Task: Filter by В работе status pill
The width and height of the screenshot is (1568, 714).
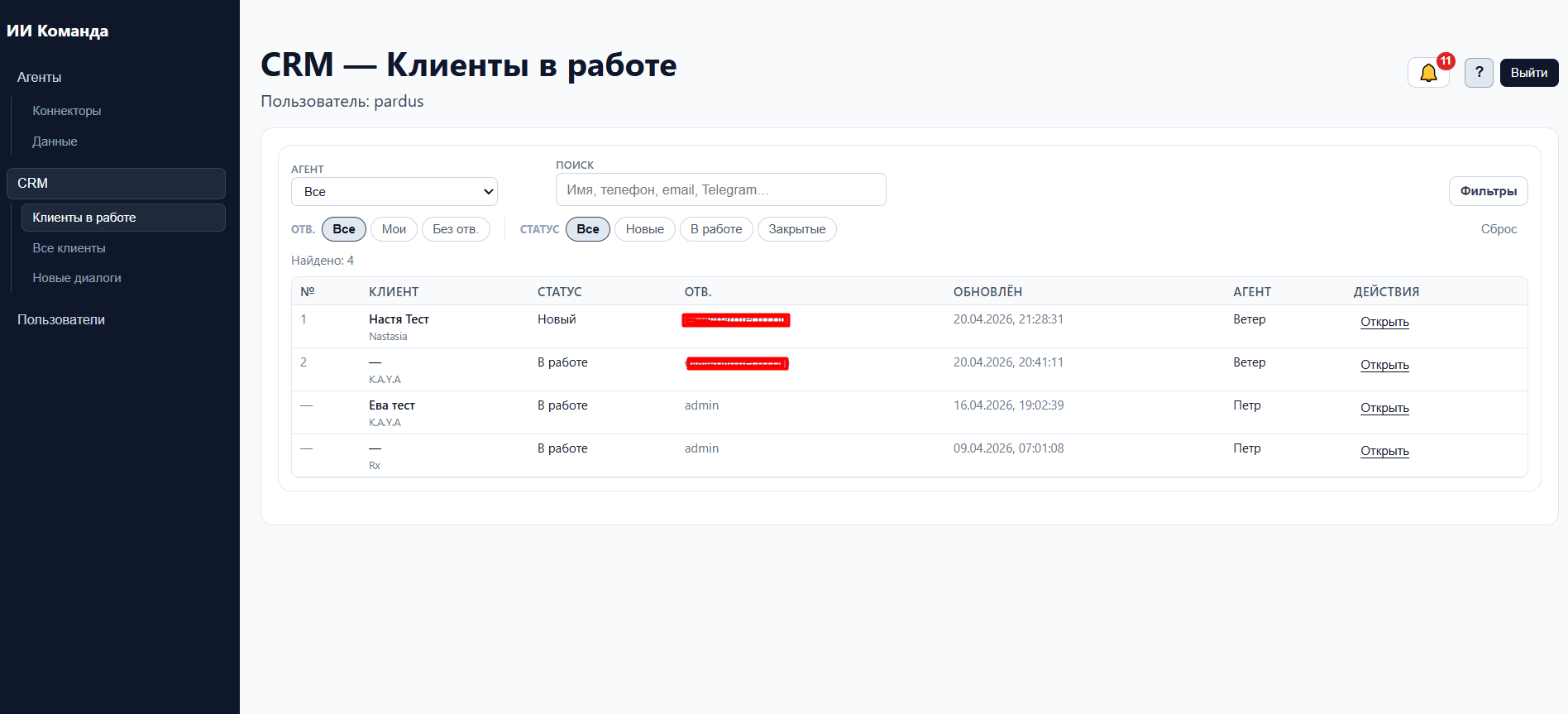Action: coord(716,229)
